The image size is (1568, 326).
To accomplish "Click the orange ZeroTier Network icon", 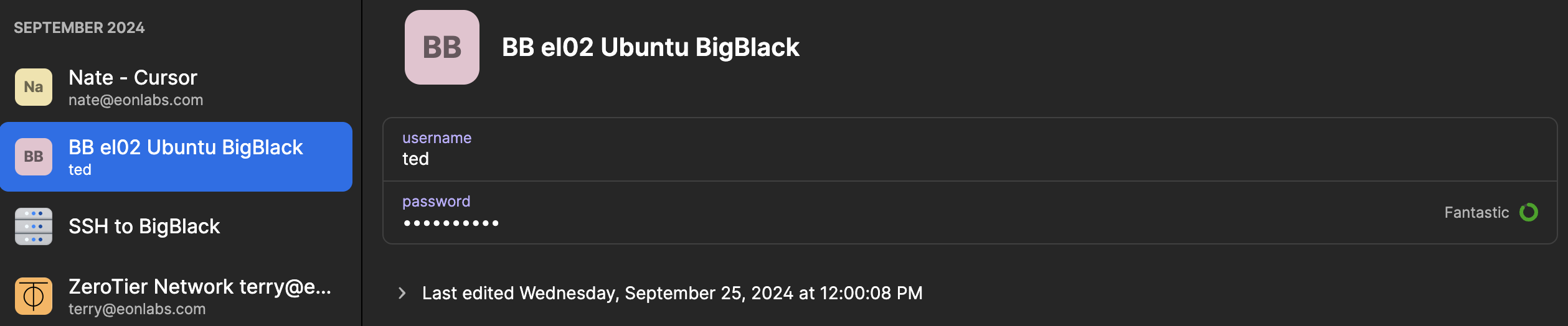I will pyautogui.click(x=34, y=296).
